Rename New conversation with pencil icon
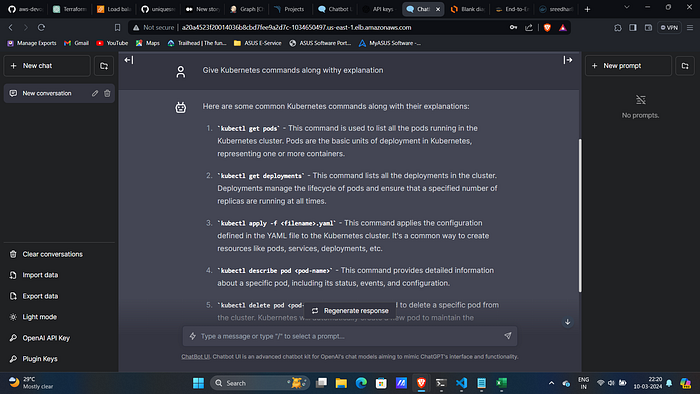The image size is (700, 394). [95, 93]
